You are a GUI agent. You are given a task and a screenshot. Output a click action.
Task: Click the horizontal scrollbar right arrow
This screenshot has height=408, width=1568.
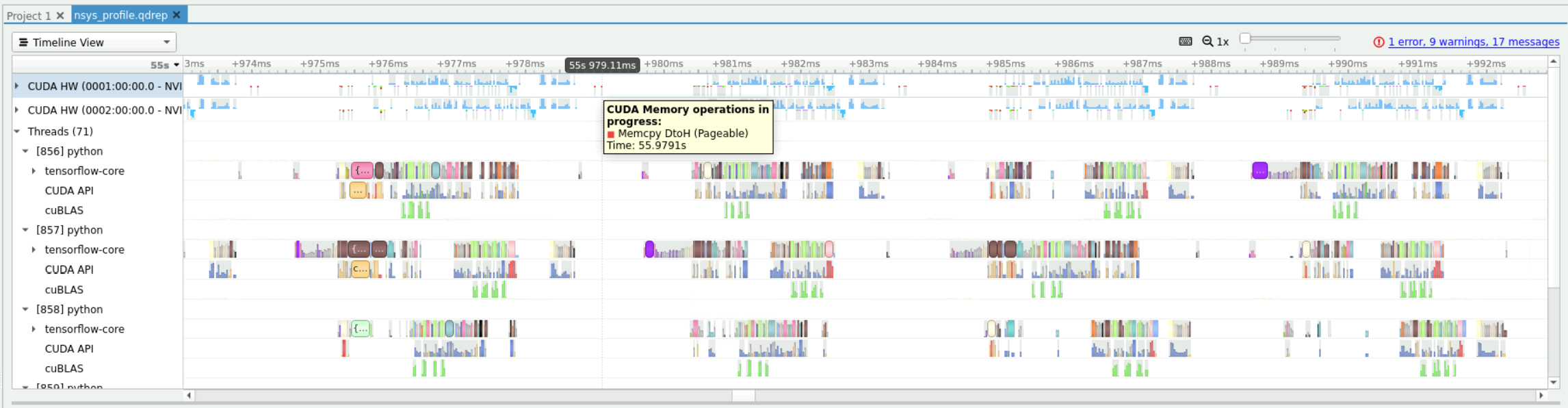point(1541,395)
